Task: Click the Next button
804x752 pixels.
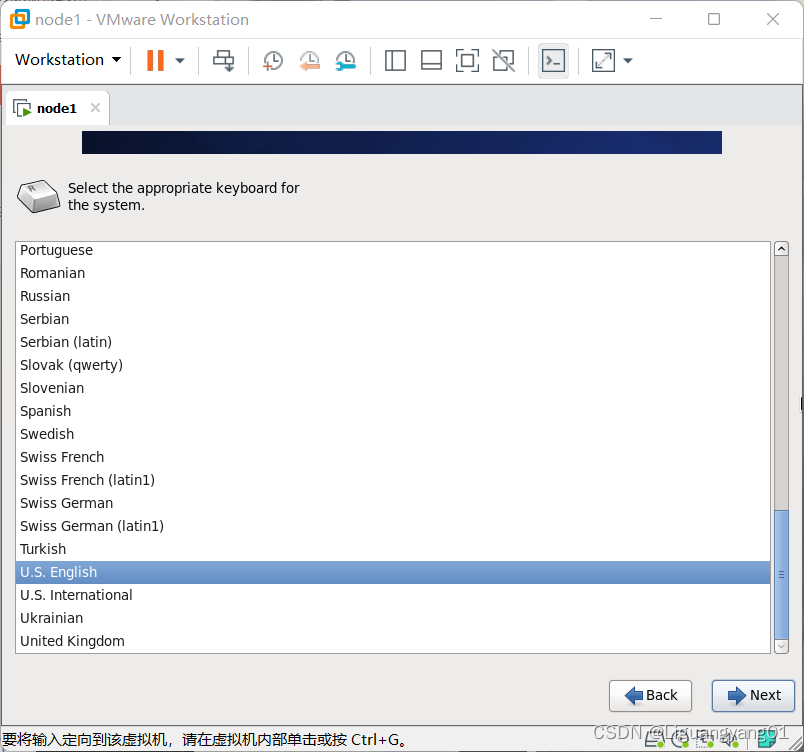Action: [x=753, y=696]
